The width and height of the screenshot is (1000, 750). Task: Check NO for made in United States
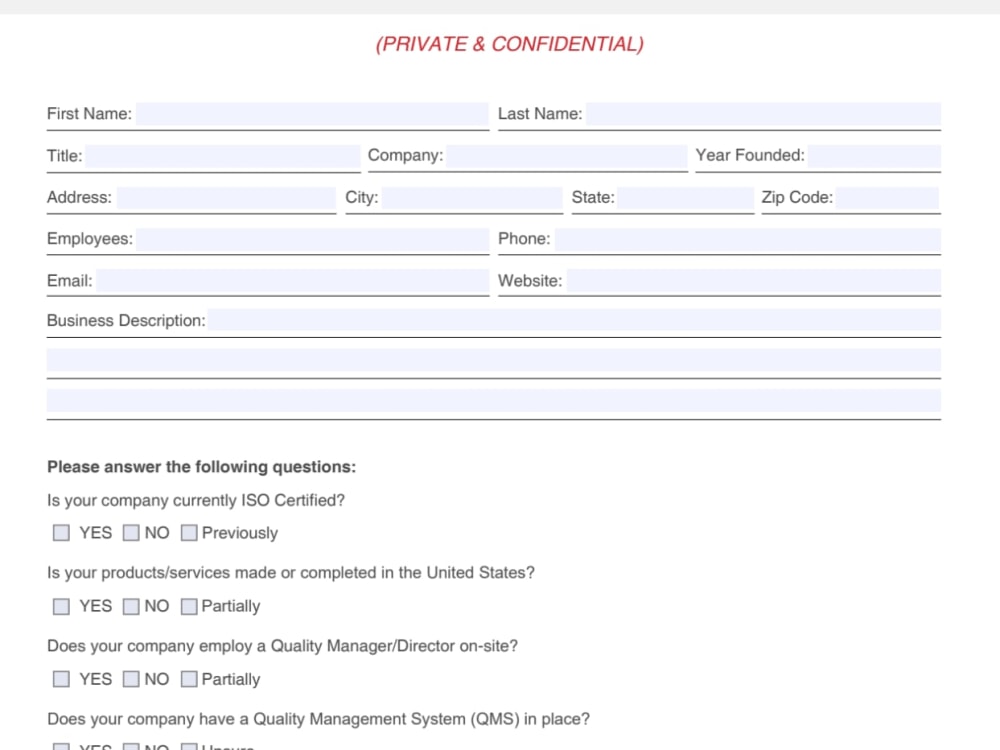click(x=131, y=606)
